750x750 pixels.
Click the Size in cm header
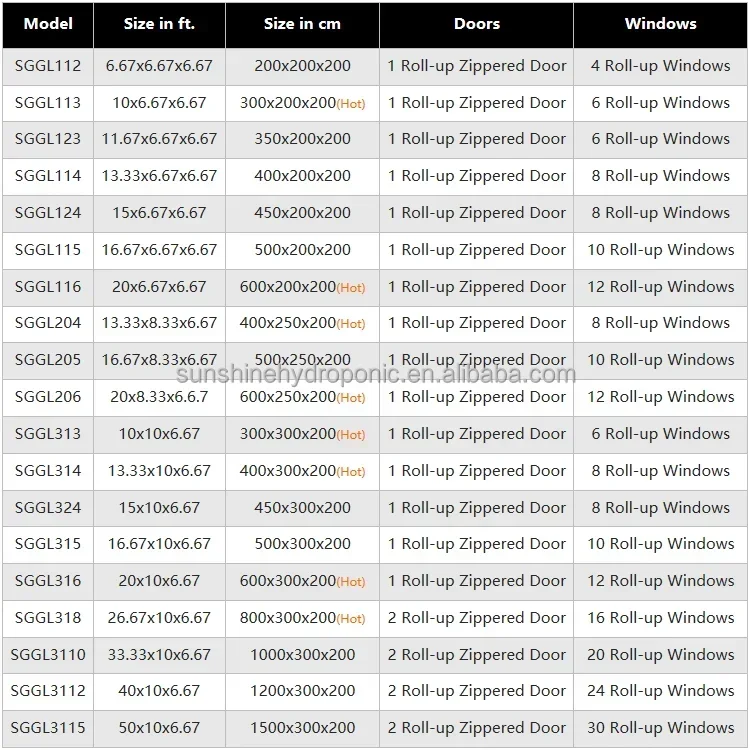click(302, 24)
